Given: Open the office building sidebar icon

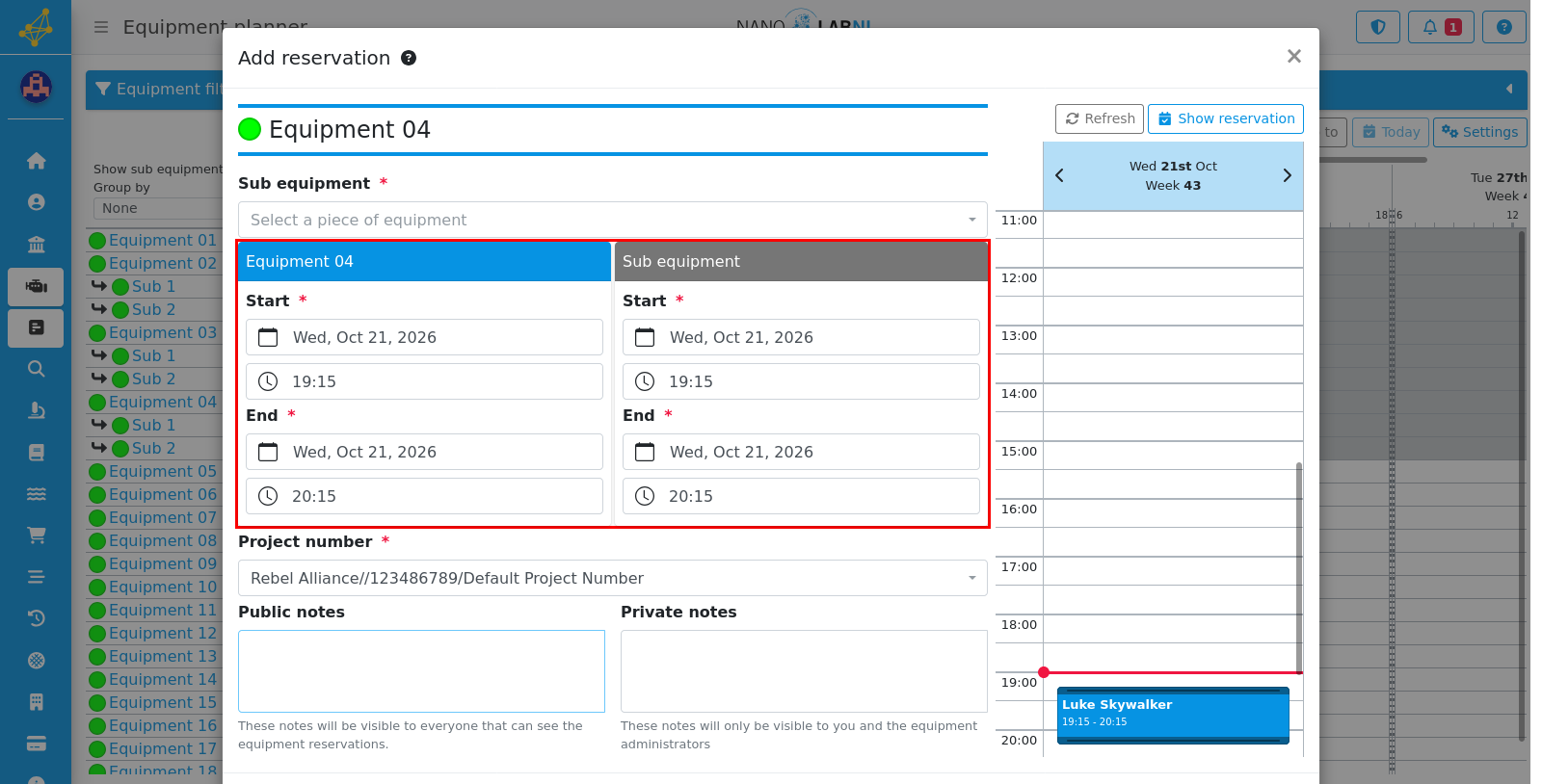Looking at the screenshot, I should [x=36, y=702].
